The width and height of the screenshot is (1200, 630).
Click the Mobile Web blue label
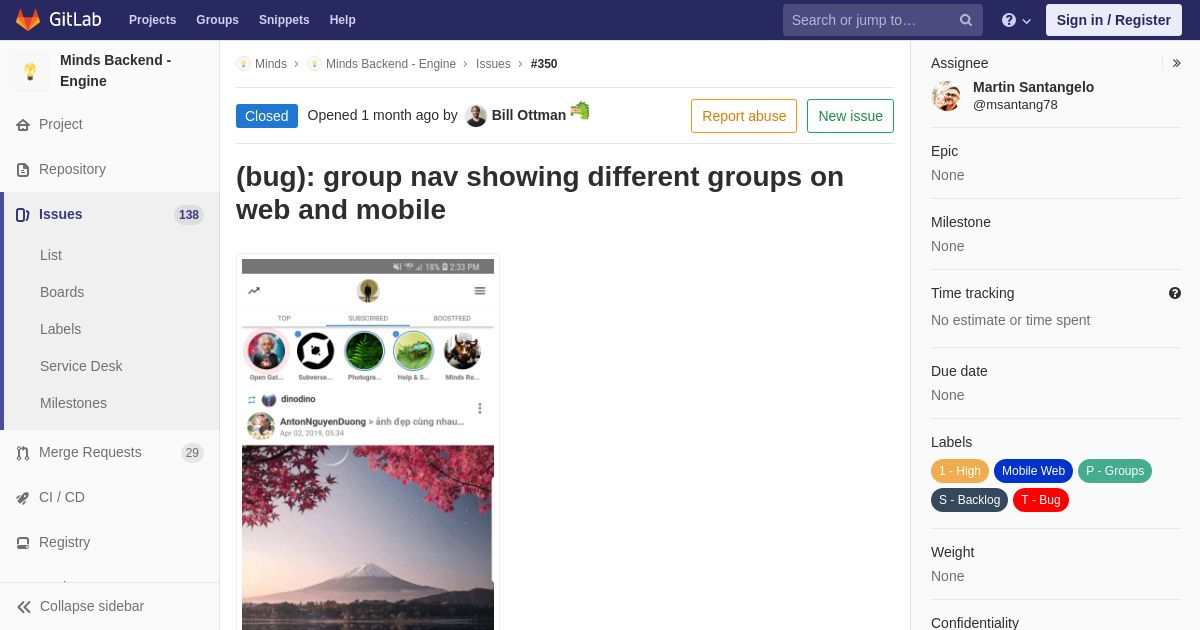(1033, 471)
